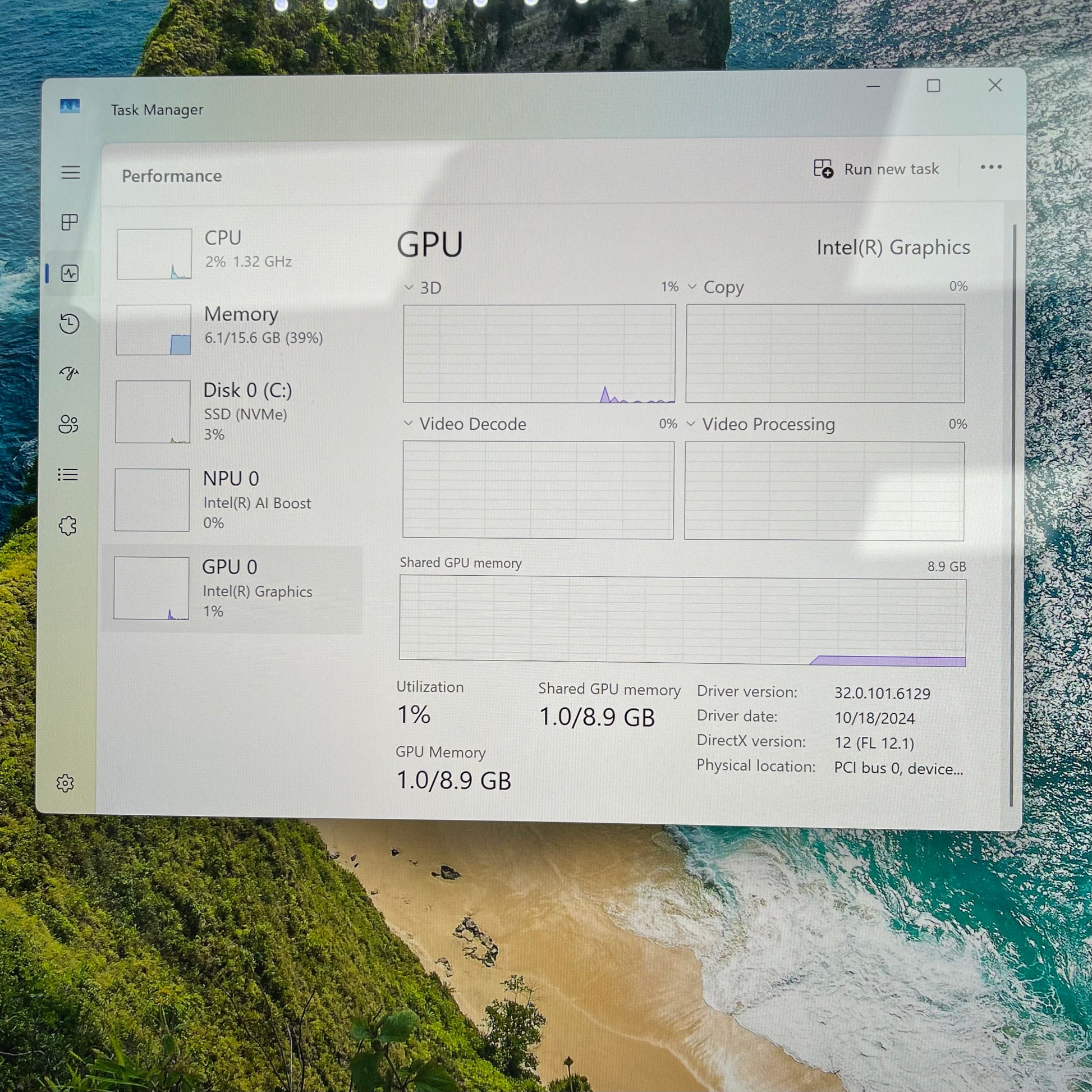1092x1092 pixels.
Task: Open the Processes page icon
Action: point(70,222)
